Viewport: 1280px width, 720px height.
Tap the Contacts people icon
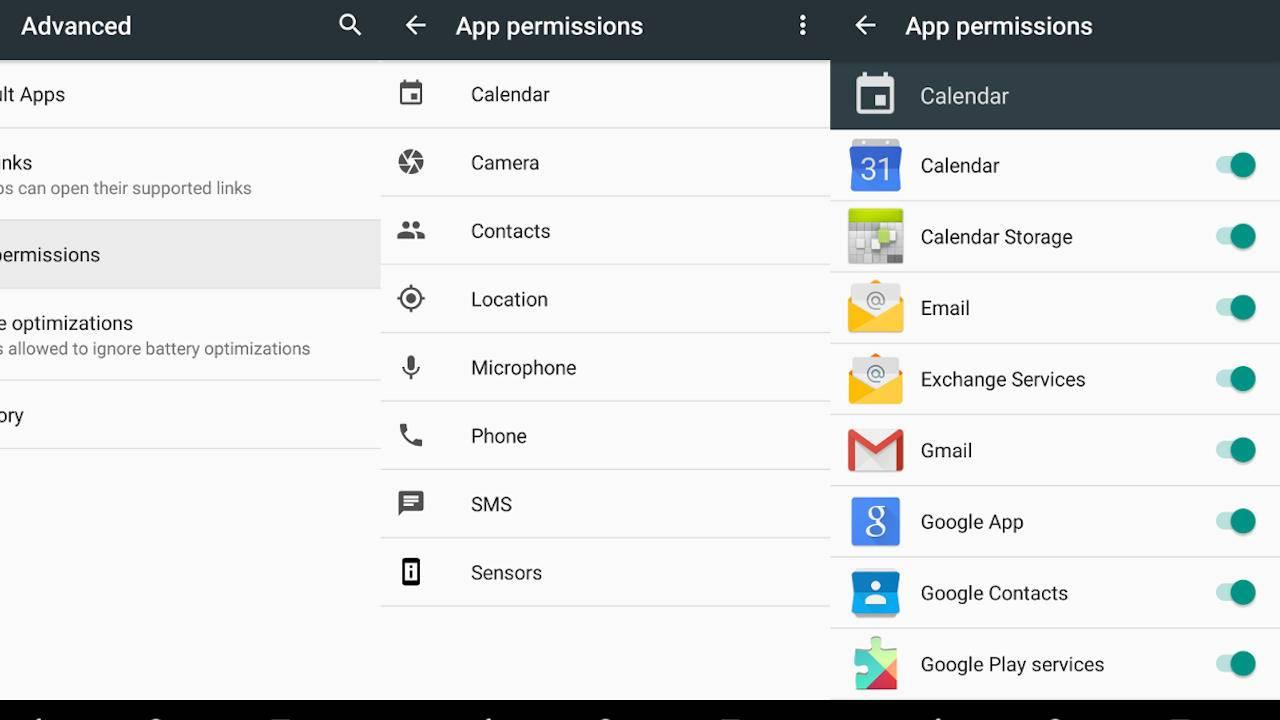click(411, 230)
